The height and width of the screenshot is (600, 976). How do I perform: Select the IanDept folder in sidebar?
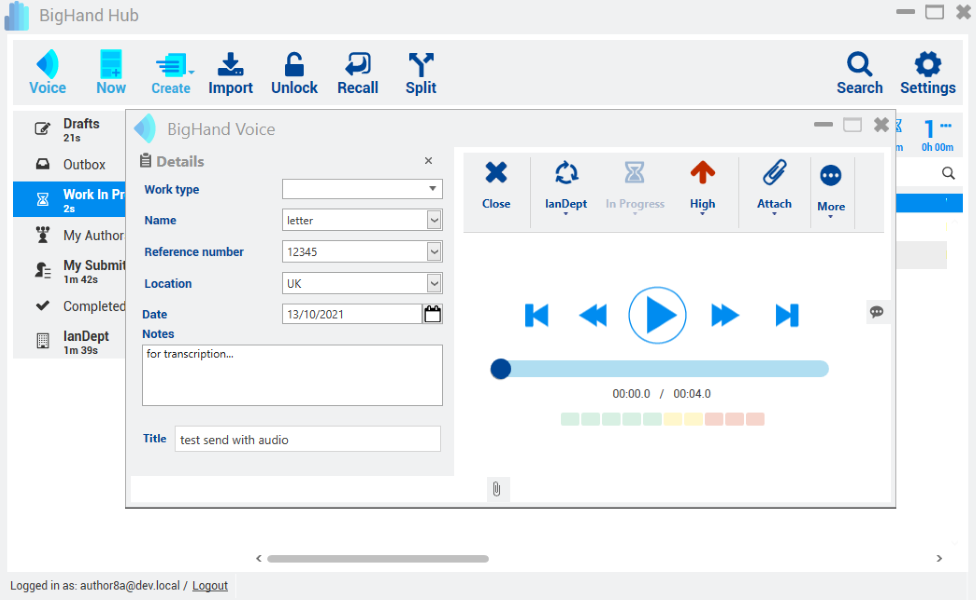pyautogui.click(x=69, y=342)
